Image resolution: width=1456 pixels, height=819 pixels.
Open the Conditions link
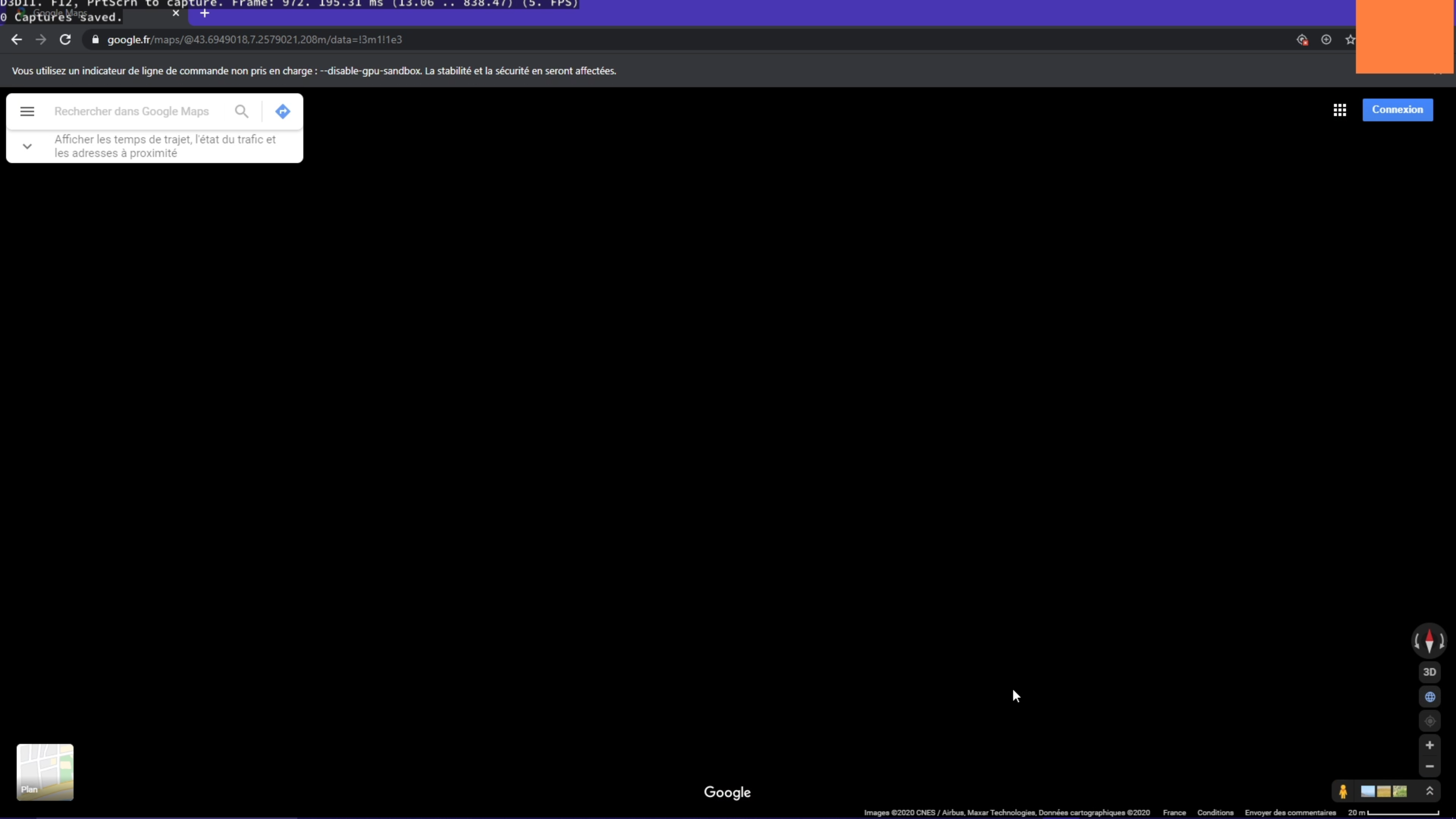(1215, 813)
